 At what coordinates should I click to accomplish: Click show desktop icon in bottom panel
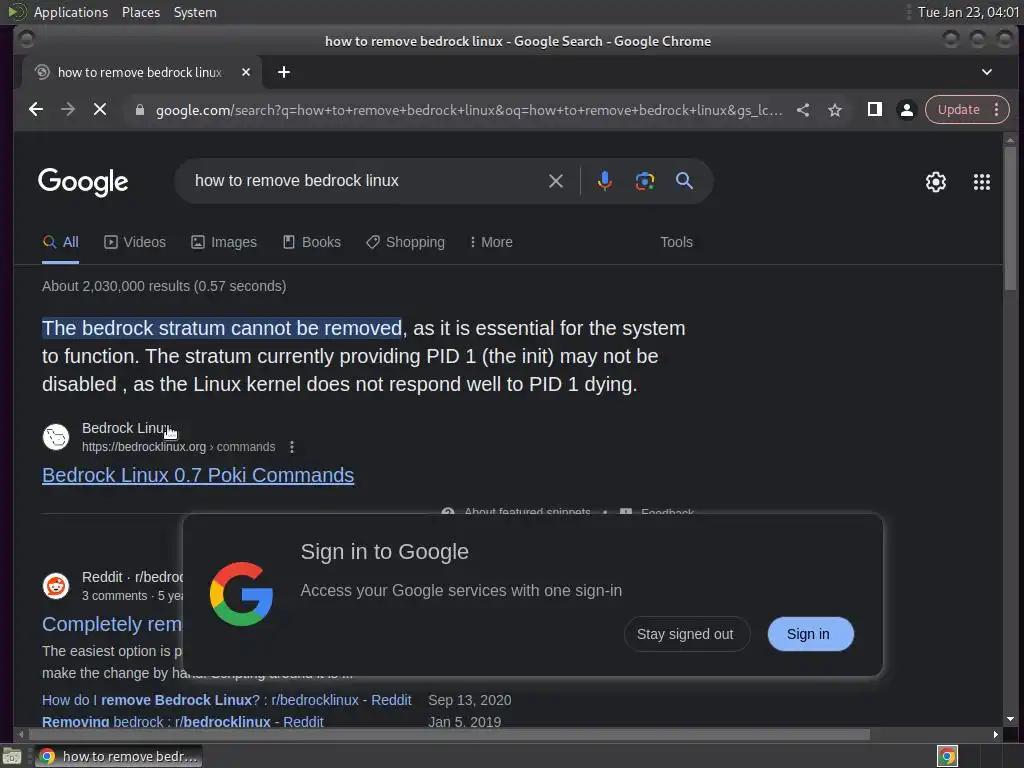pos(12,756)
